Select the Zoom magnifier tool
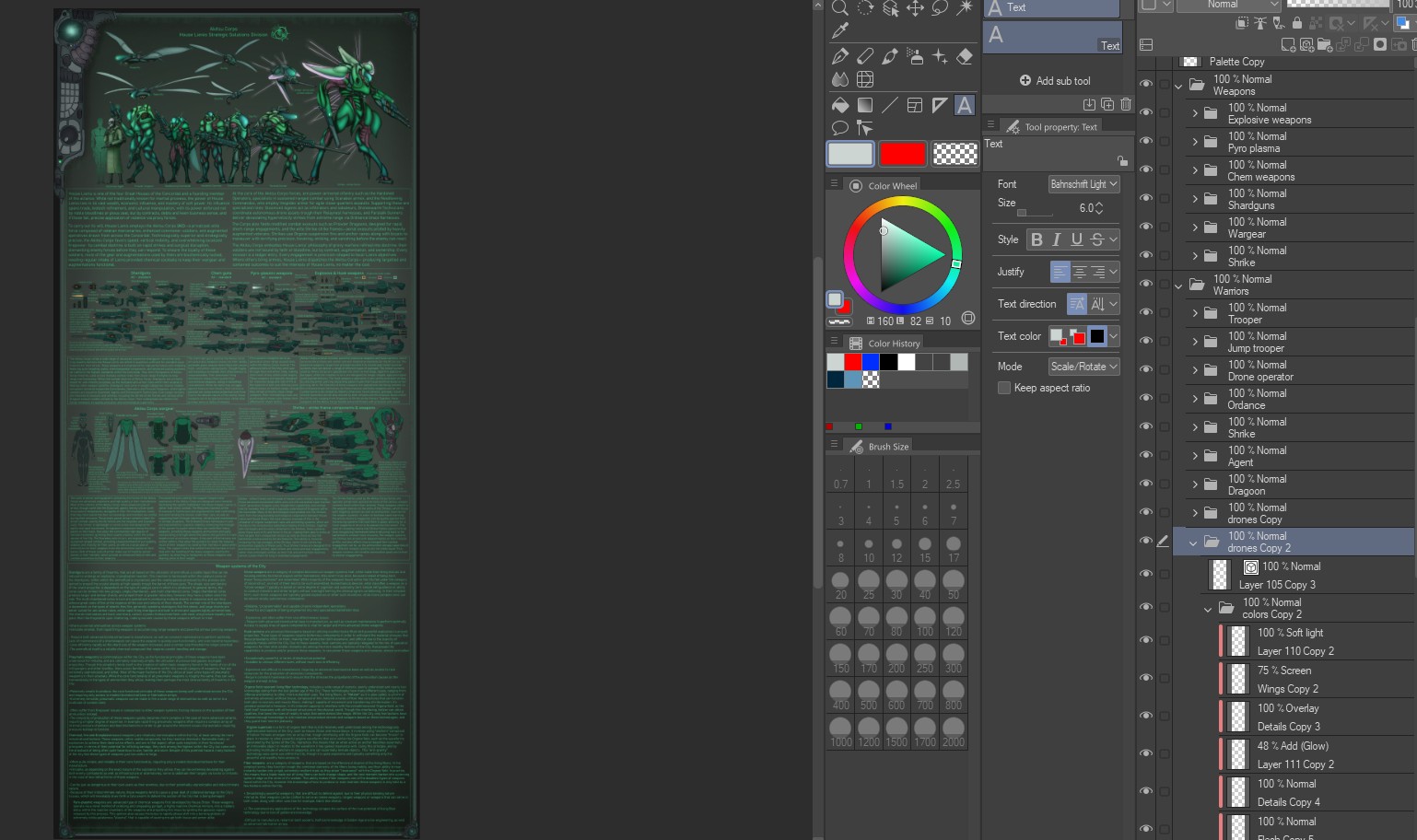The height and width of the screenshot is (840, 1417). 840,8
